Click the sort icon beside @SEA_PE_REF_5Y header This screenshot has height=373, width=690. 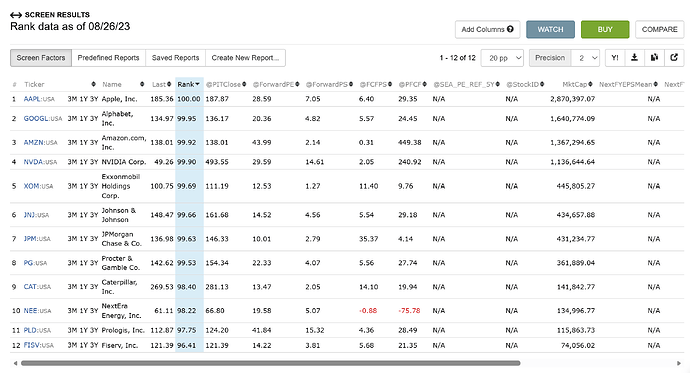tap(497, 84)
